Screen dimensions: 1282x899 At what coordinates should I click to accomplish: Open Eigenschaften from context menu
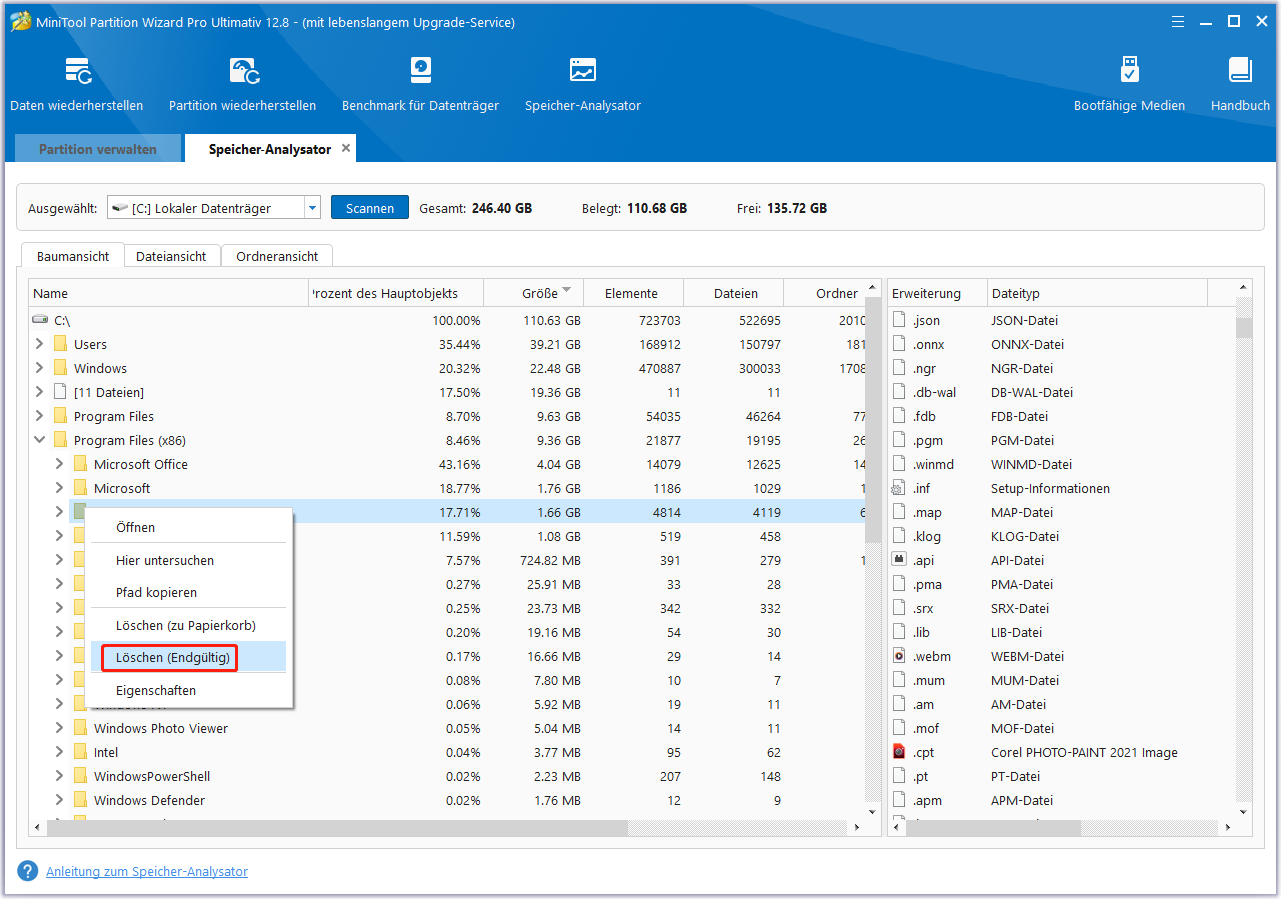(x=188, y=690)
